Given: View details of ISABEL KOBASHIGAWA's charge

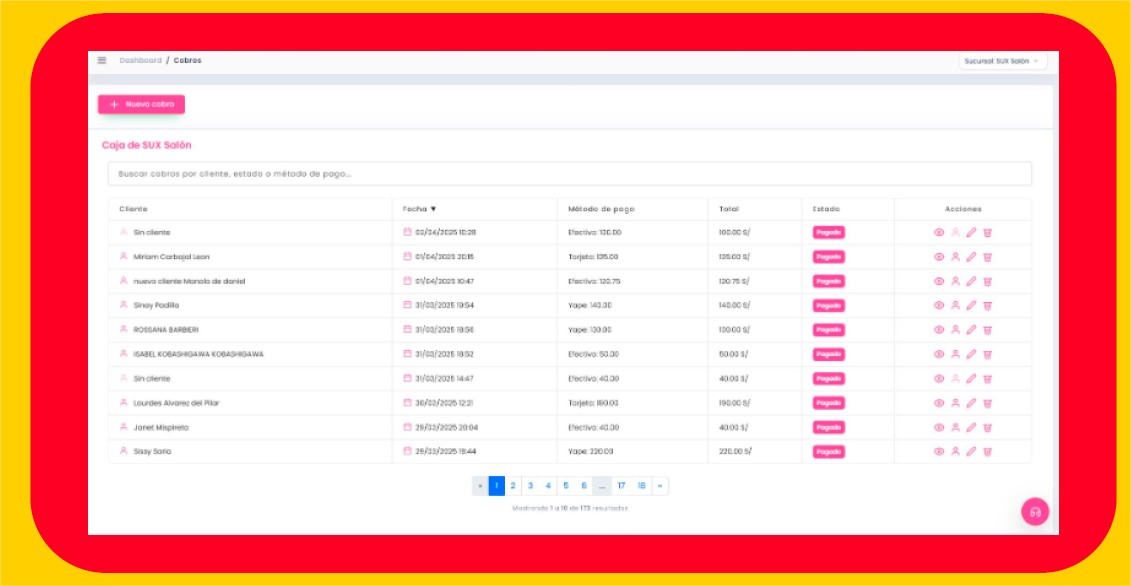Looking at the screenshot, I should (939, 354).
